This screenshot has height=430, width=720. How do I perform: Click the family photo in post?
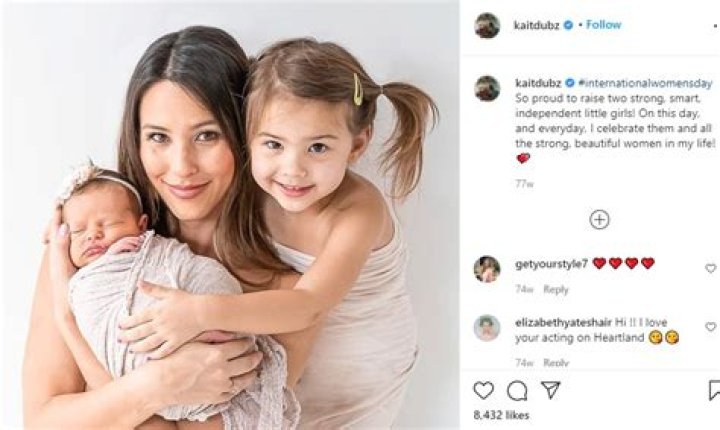point(230,215)
